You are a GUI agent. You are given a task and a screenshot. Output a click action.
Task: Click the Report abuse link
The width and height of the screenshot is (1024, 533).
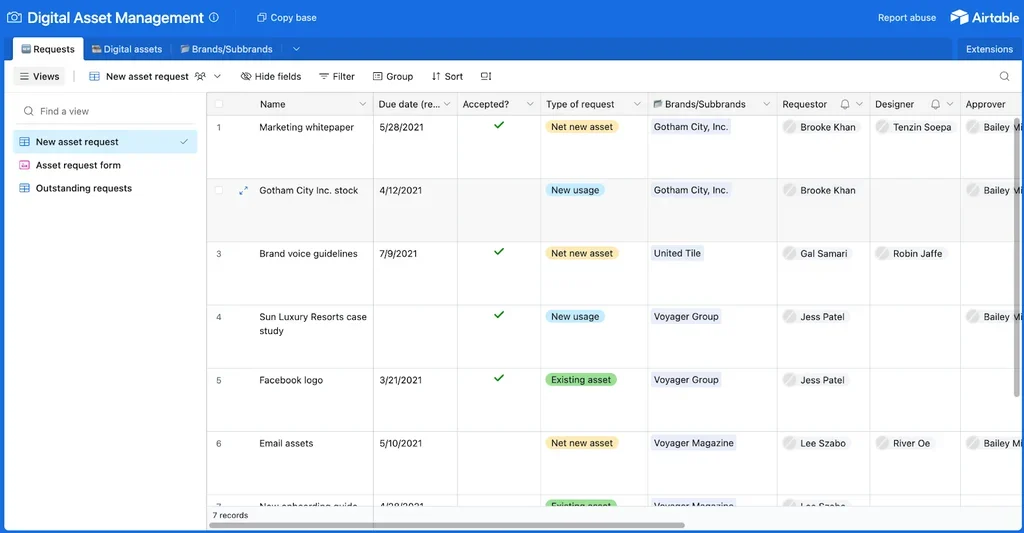(x=906, y=18)
